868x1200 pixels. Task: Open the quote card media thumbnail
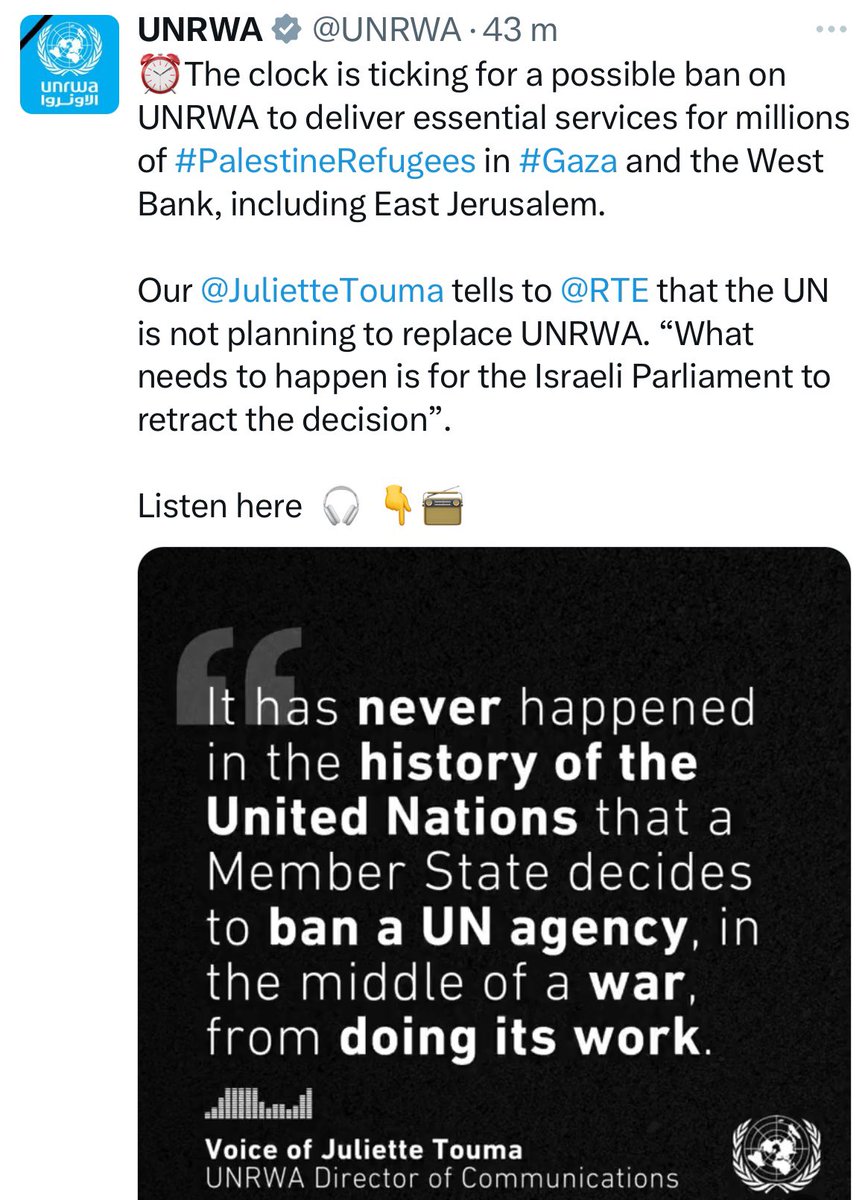(494, 873)
